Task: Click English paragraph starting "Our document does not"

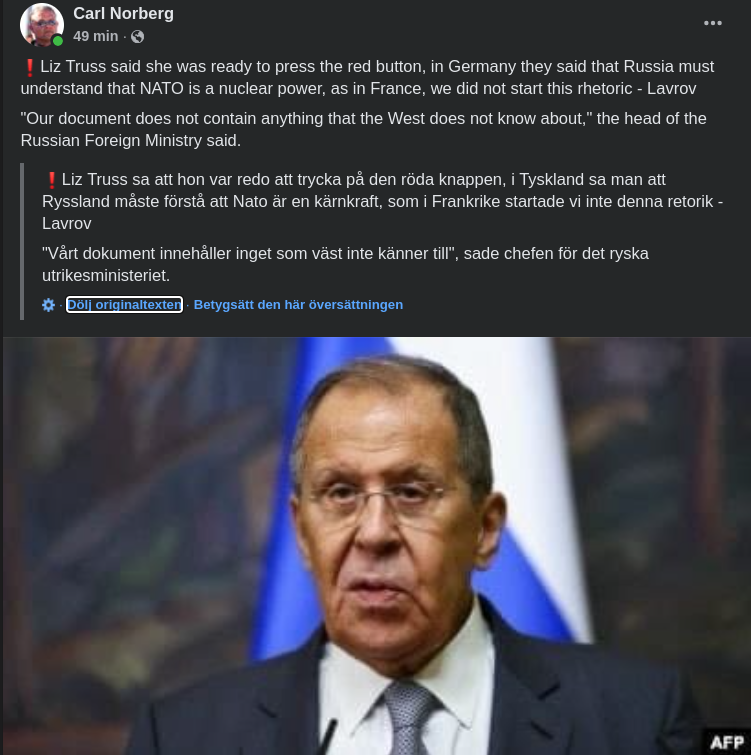Action: [363, 130]
